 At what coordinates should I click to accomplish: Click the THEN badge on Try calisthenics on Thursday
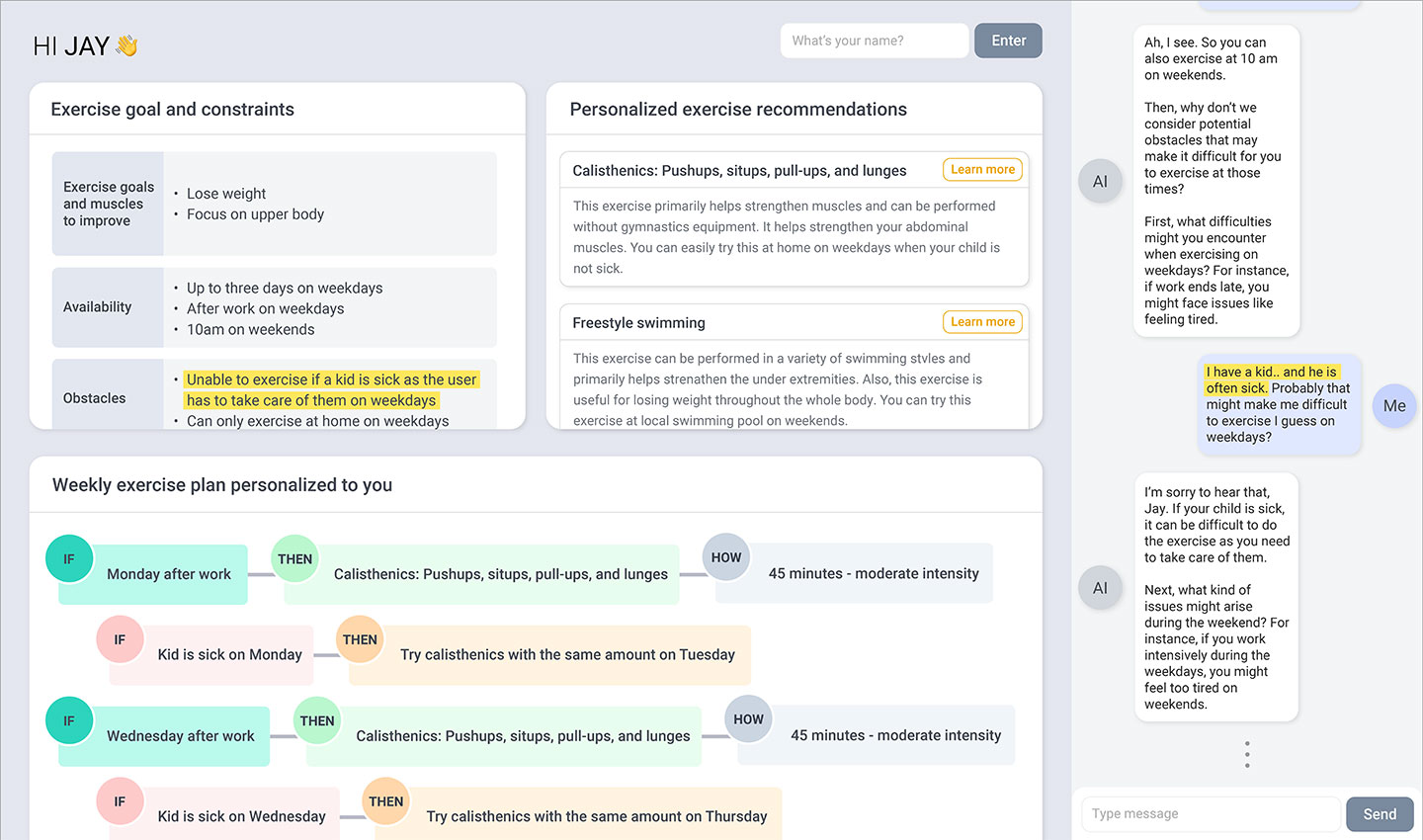click(385, 801)
